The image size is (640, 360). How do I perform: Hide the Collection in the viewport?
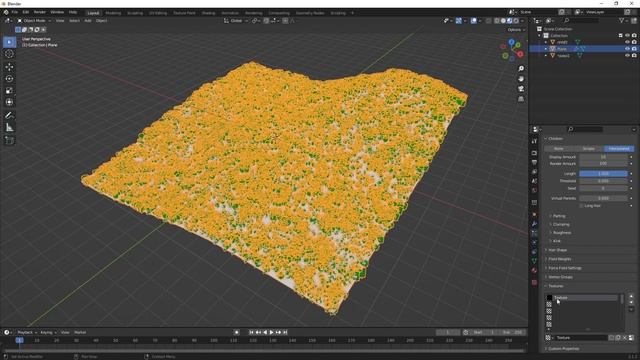627,36
